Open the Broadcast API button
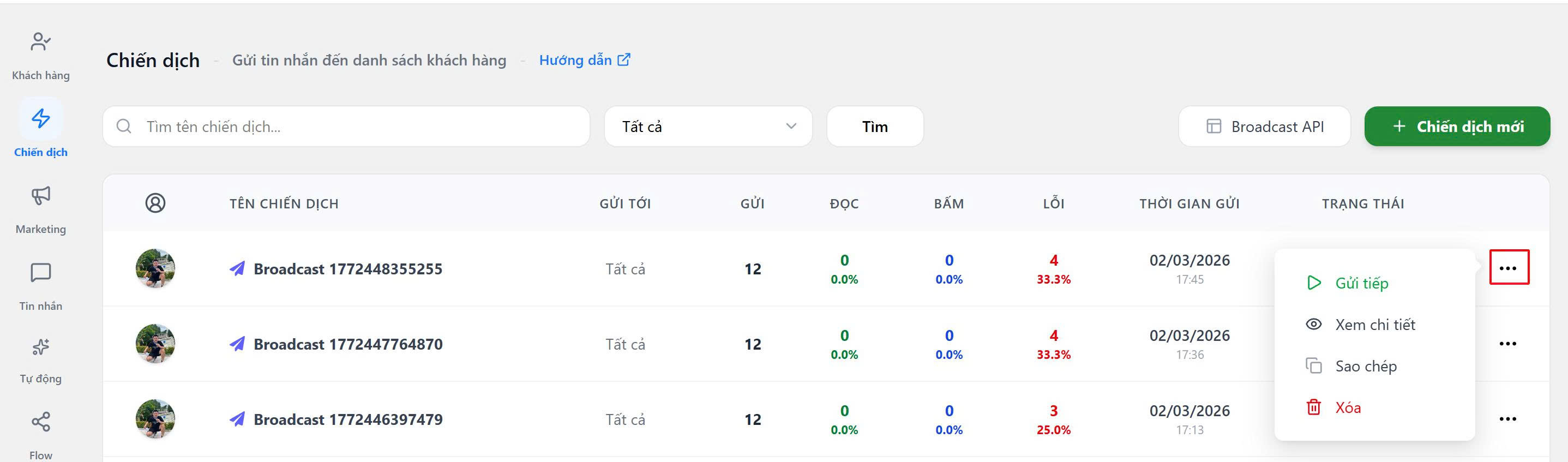The height and width of the screenshot is (462, 1568). [x=1264, y=127]
